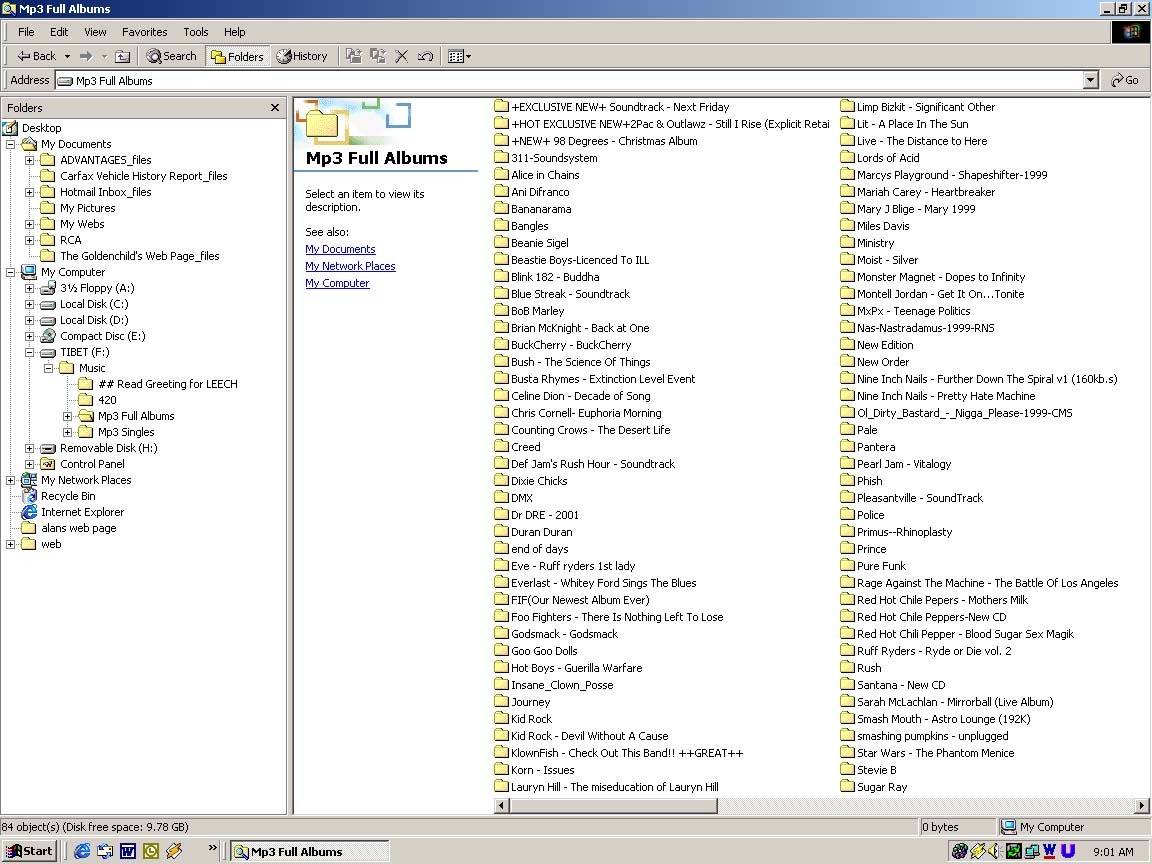Select the Journey folder
This screenshot has width=1152, height=864.
[x=530, y=702]
